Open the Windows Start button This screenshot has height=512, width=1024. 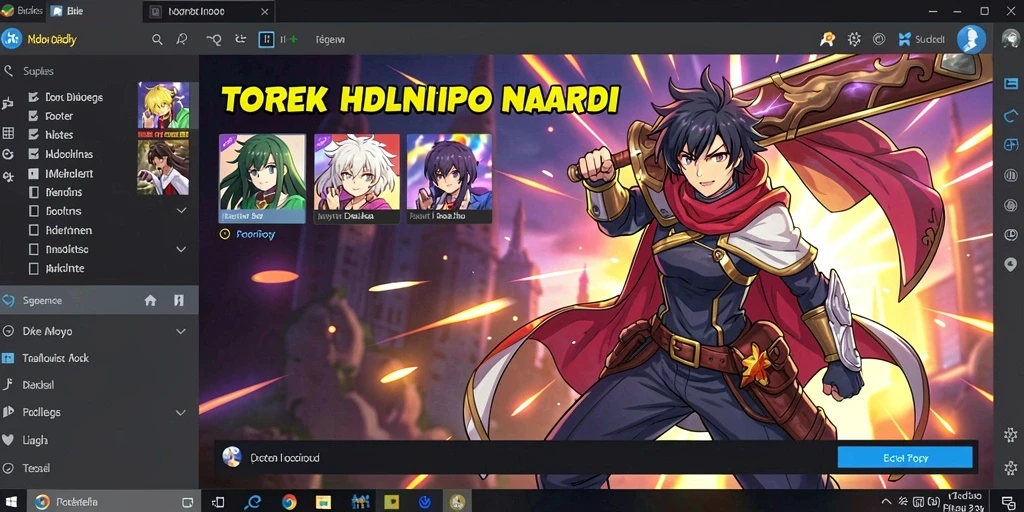(12, 502)
